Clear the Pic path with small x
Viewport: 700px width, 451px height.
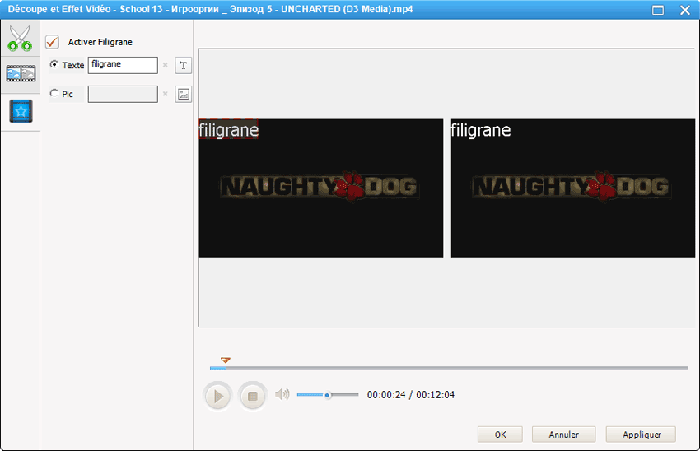coord(165,94)
